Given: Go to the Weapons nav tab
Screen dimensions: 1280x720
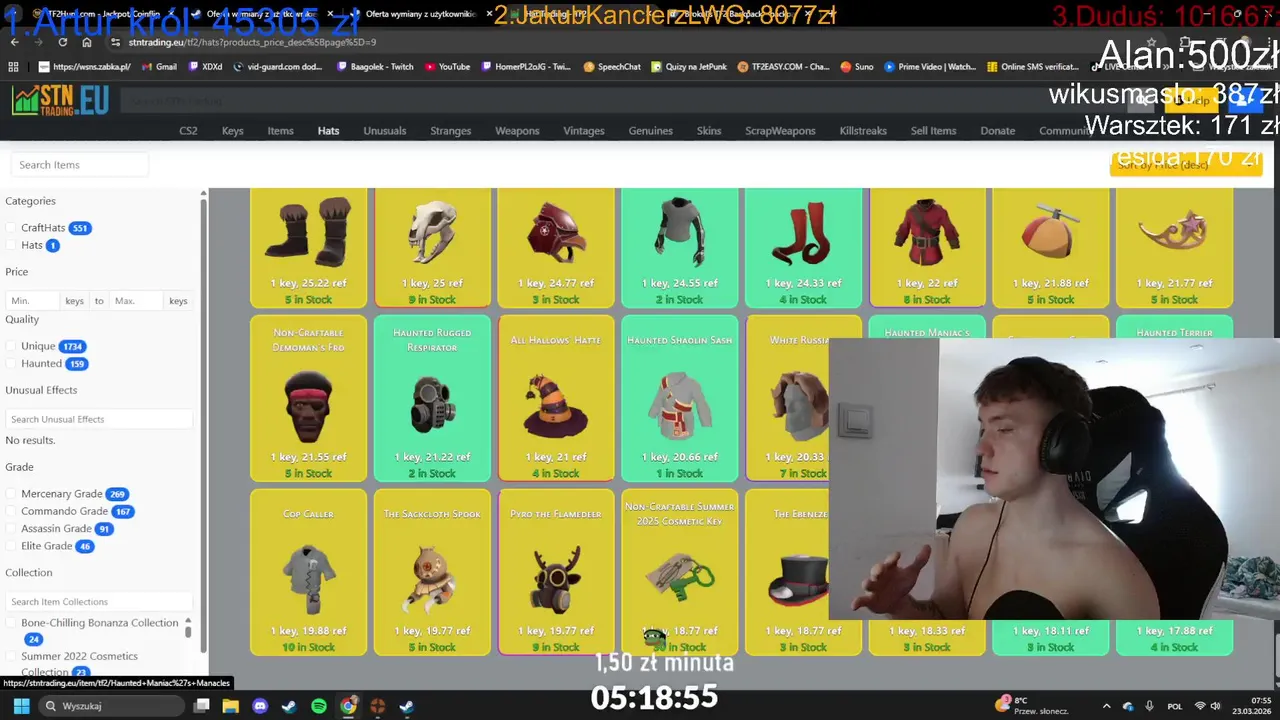Looking at the screenshot, I should coord(517,131).
